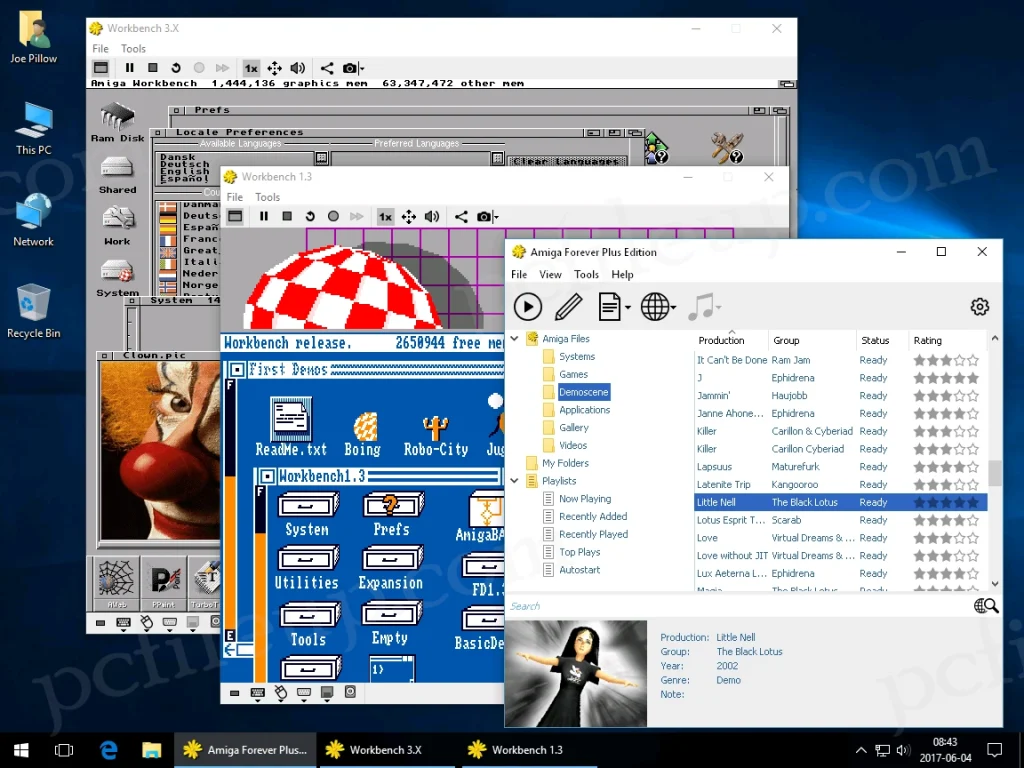The height and width of the screenshot is (768, 1024).
Task: Open Amiga Forever settings gear
Action: pyautogui.click(x=979, y=307)
